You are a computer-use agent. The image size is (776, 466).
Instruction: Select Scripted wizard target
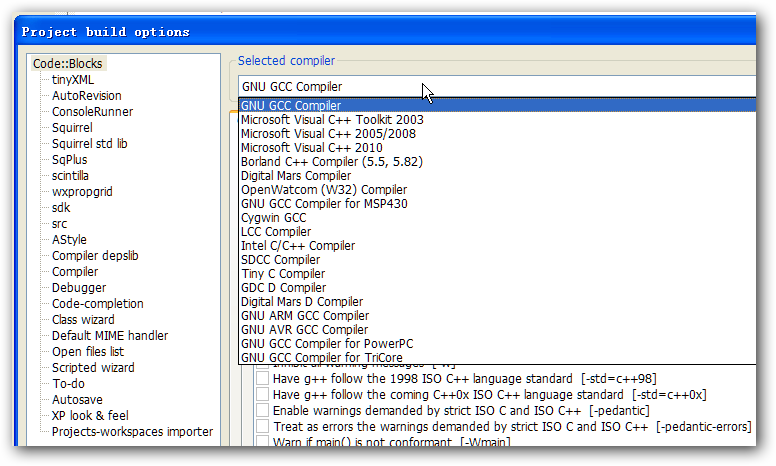pyautogui.click(x=93, y=368)
